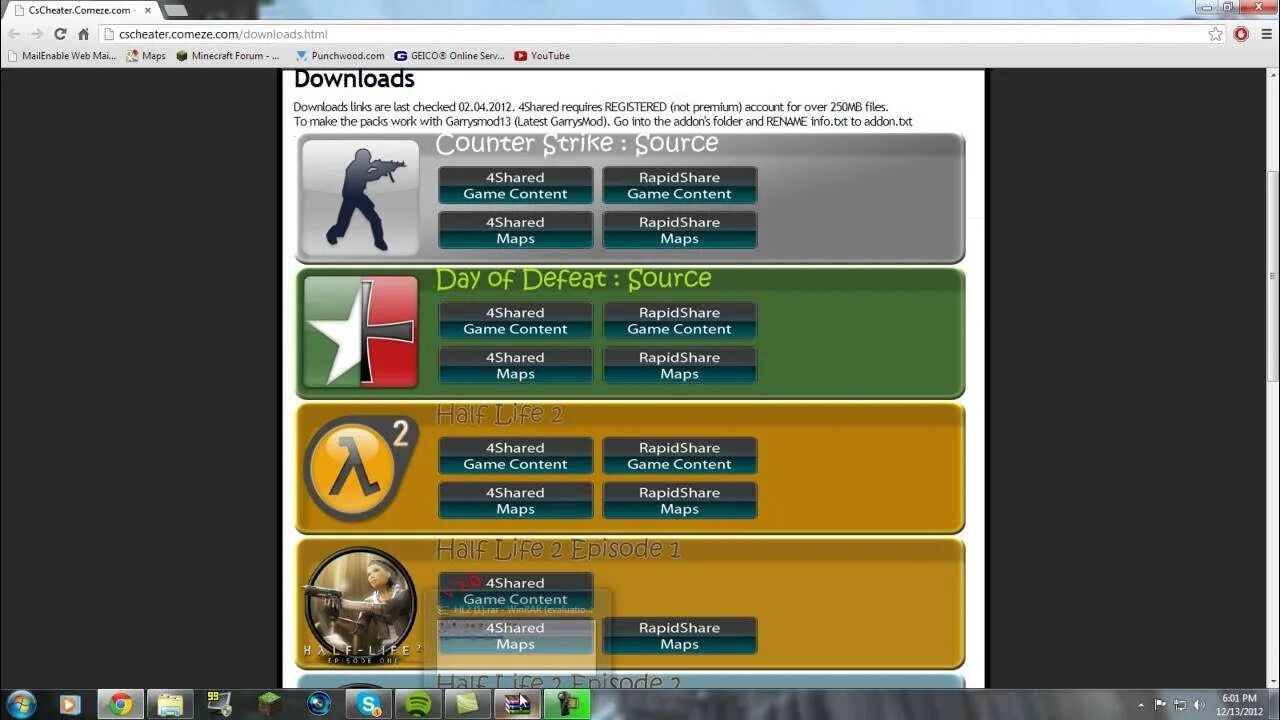
Task: Open the green screen-recorder taskbar item
Action: (567, 704)
